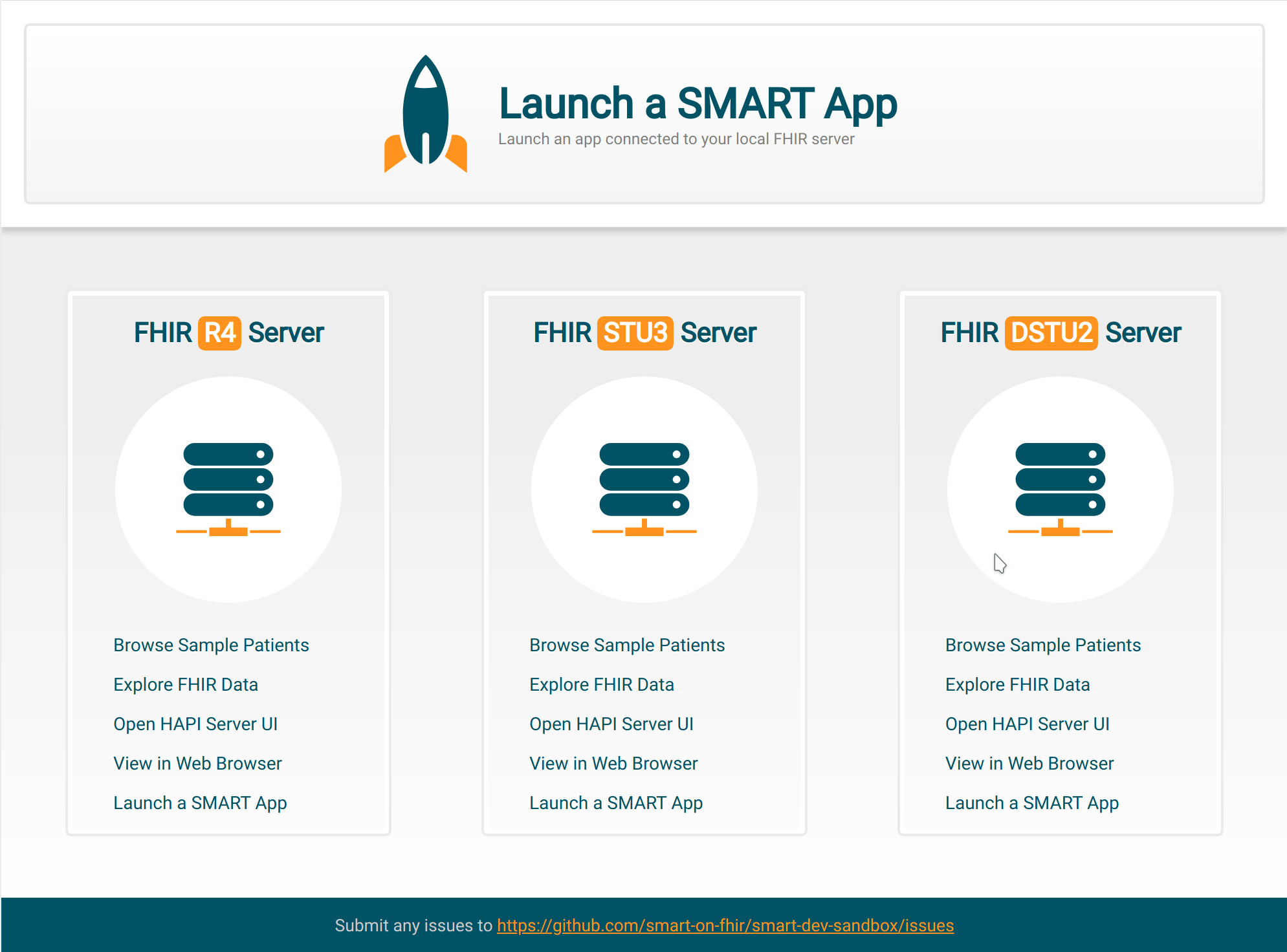Open HAPI Server UI for DSTU2
Image resolution: width=1287 pixels, height=952 pixels.
(1028, 724)
